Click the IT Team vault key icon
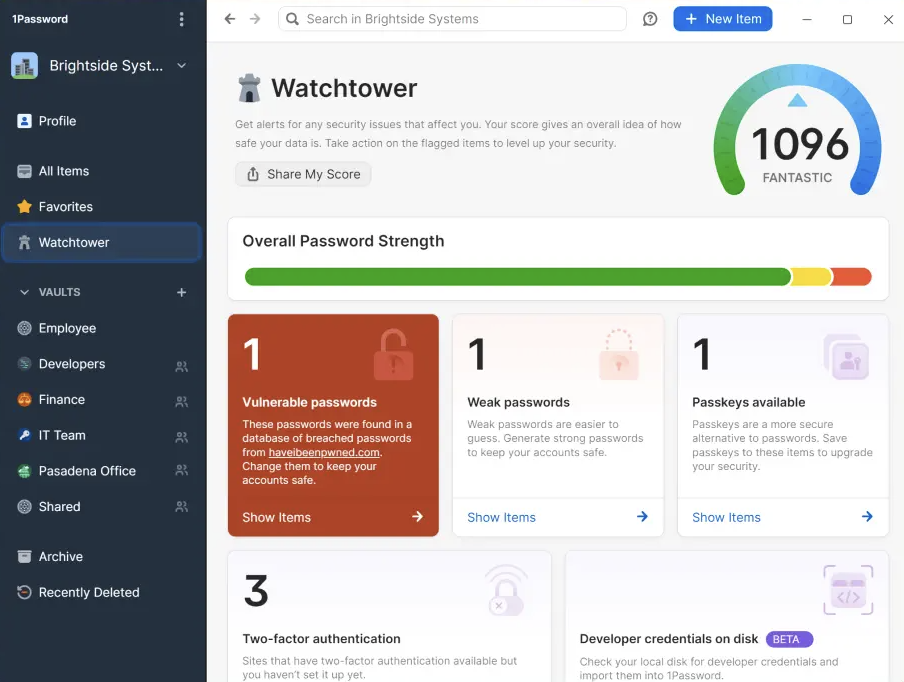This screenshot has width=904, height=682. (x=24, y=435)
